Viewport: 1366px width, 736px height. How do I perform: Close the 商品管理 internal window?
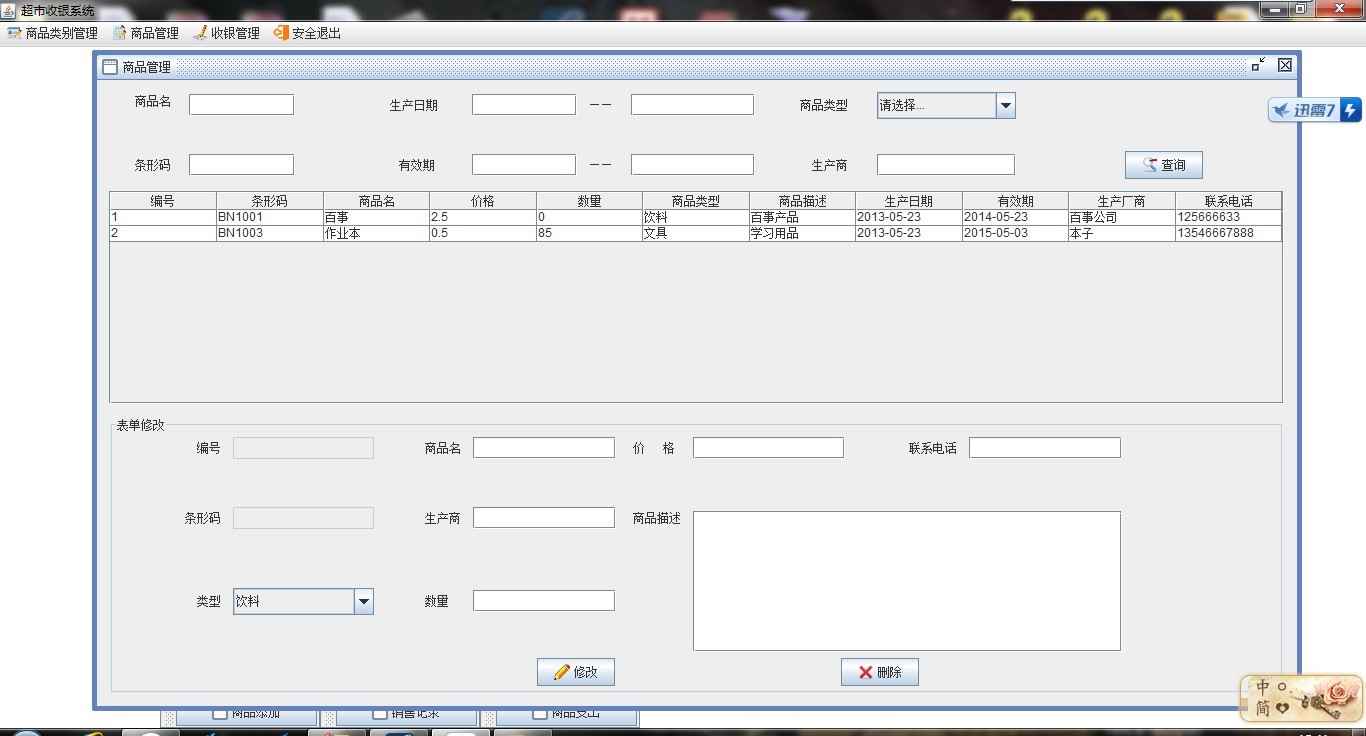pos(1285,65)
